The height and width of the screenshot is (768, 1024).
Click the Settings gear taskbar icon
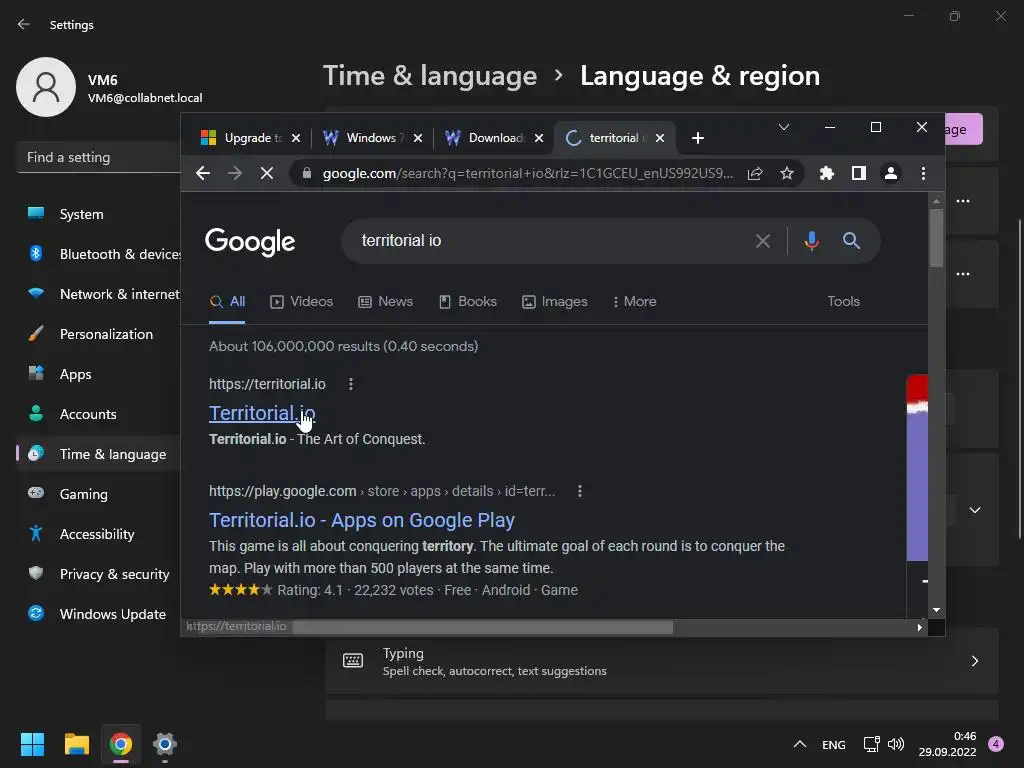(x=165, y=744)
